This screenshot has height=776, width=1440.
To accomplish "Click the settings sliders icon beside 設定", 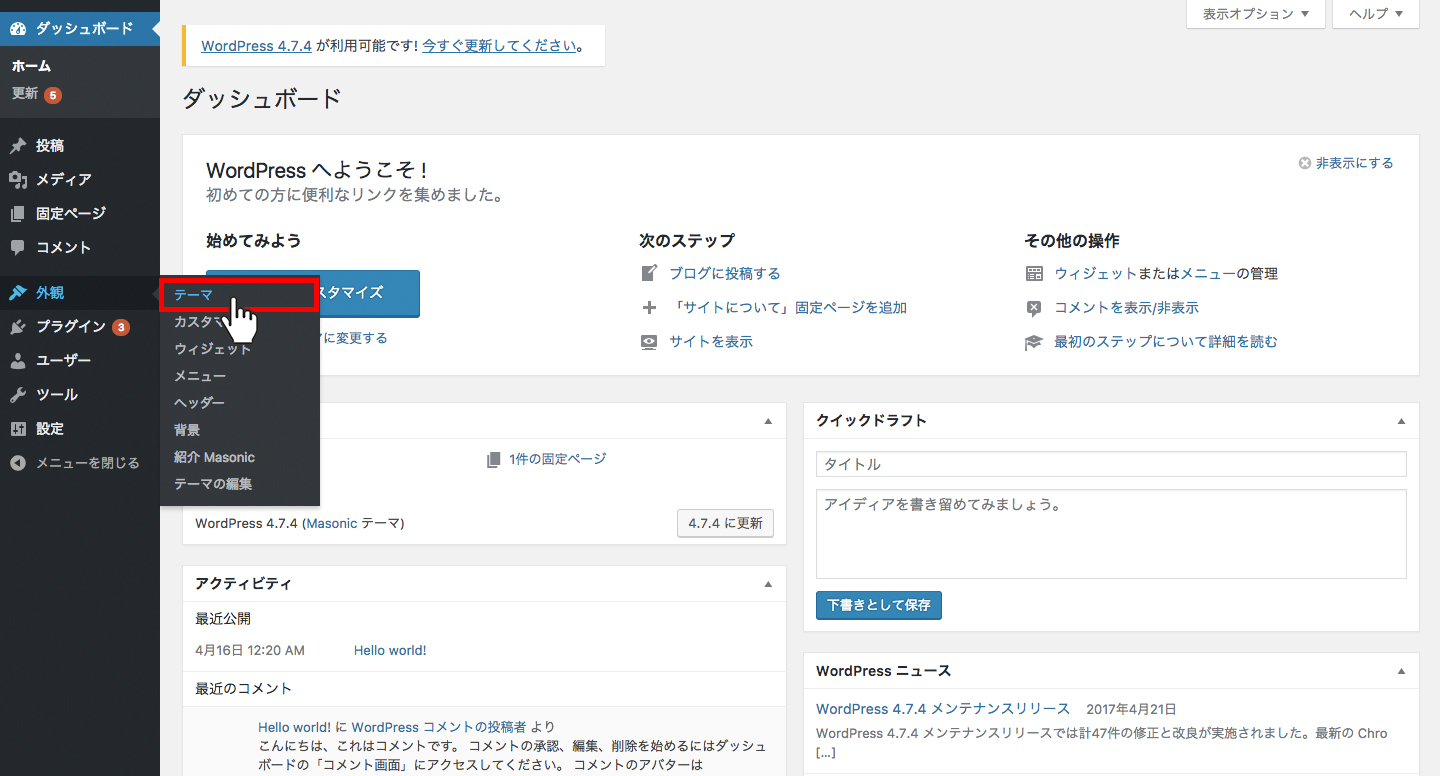I will click(18, 429).
